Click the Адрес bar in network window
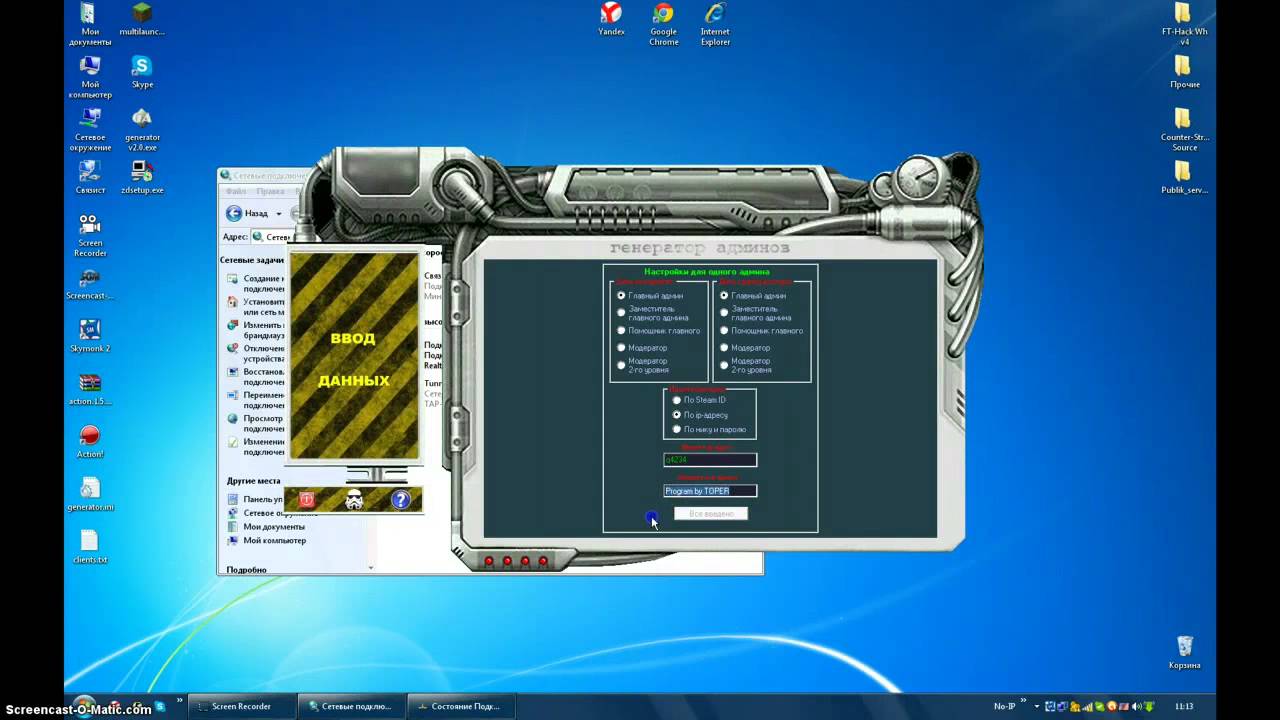Image resolution: width=1280 pixels, height=720 pixels. [272, 237]
